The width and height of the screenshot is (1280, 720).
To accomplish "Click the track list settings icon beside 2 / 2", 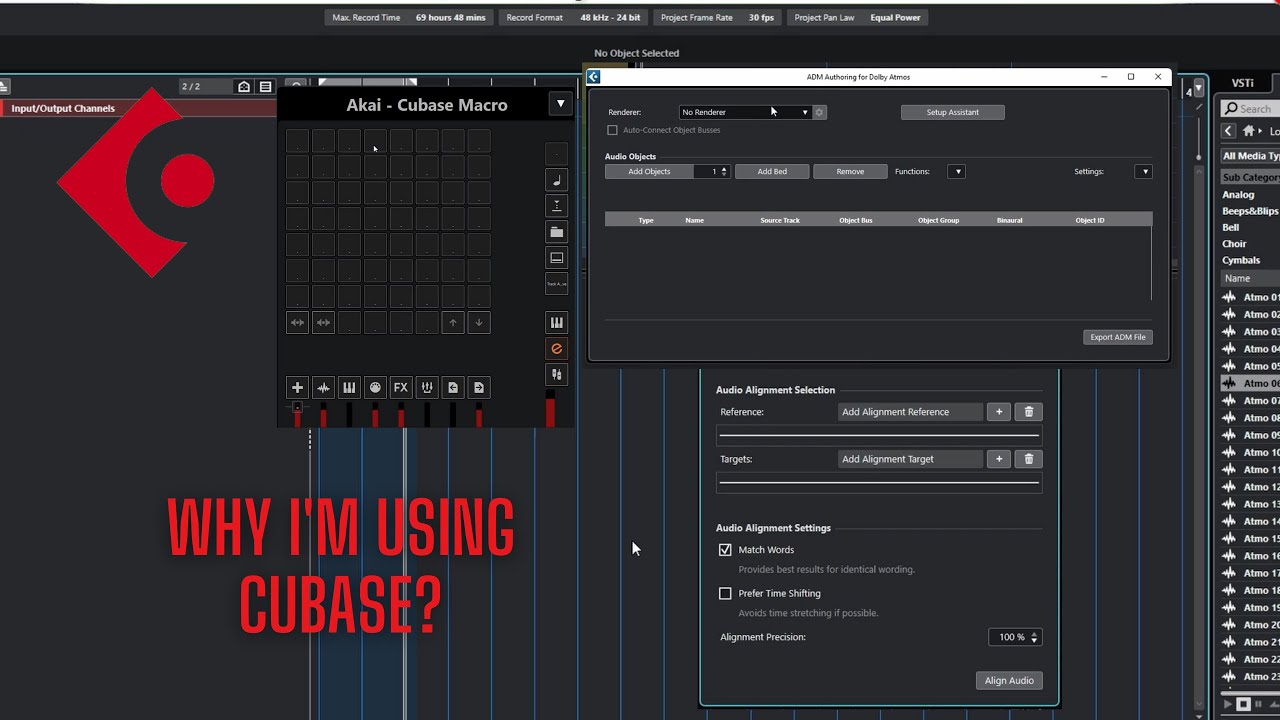I will coord(265,87).
